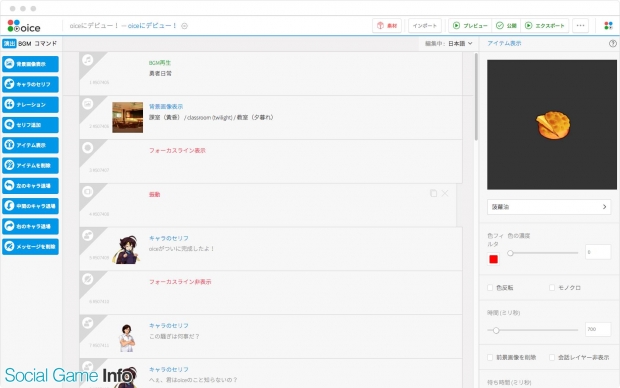Add a 背景画像表示 background command
The width and height of the screenshot is (620, 388).
point(30,64)
